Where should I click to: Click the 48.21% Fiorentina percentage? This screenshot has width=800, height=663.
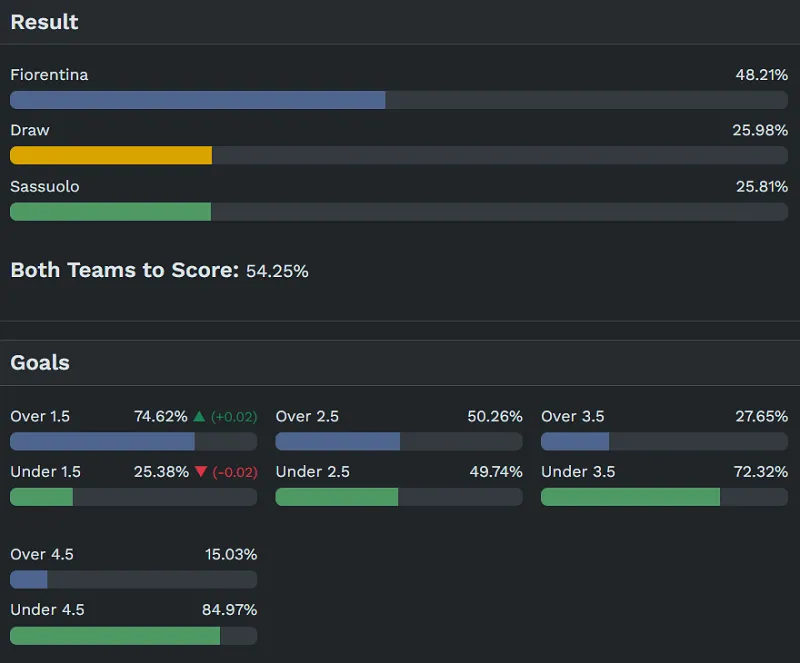coord(761,75)
